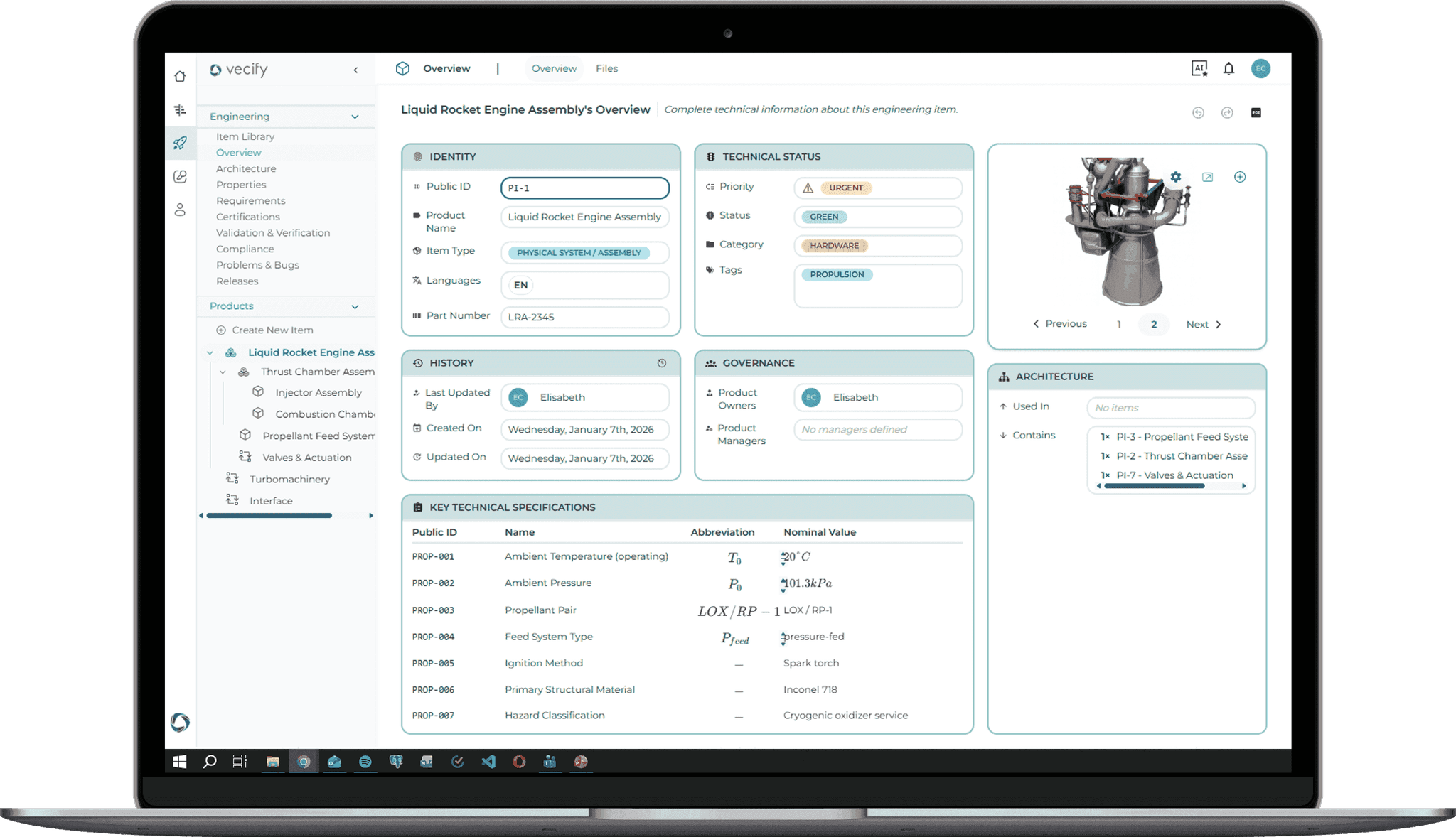Click Create New Item
The image size is (1456, 837).
tap(272, 330)
